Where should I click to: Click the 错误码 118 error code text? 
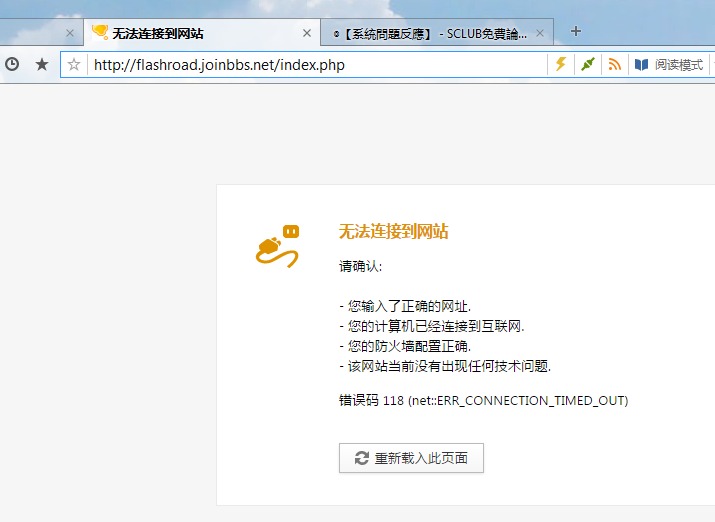point(483,400)
